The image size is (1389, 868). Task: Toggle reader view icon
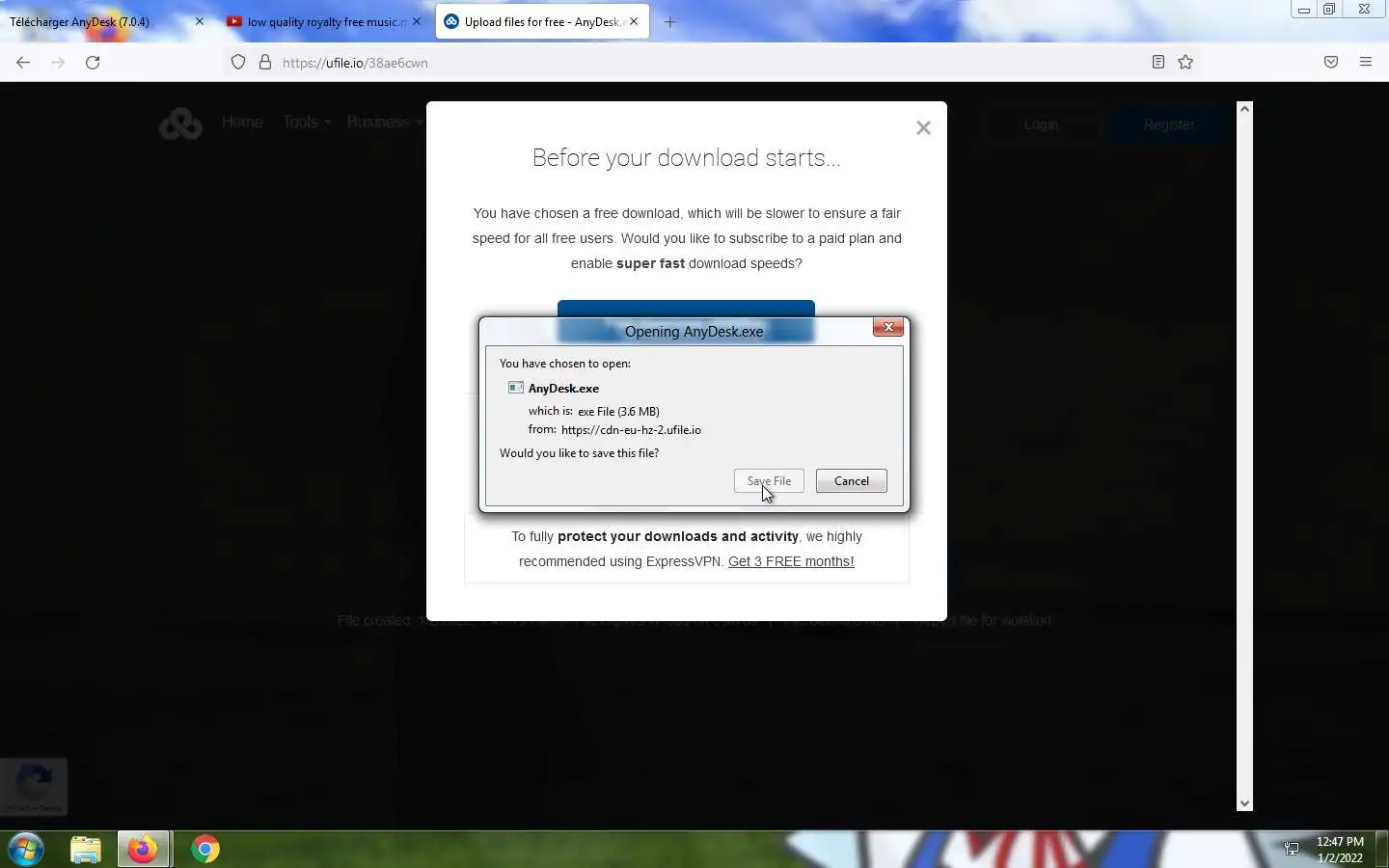(x=1158, y=62)
